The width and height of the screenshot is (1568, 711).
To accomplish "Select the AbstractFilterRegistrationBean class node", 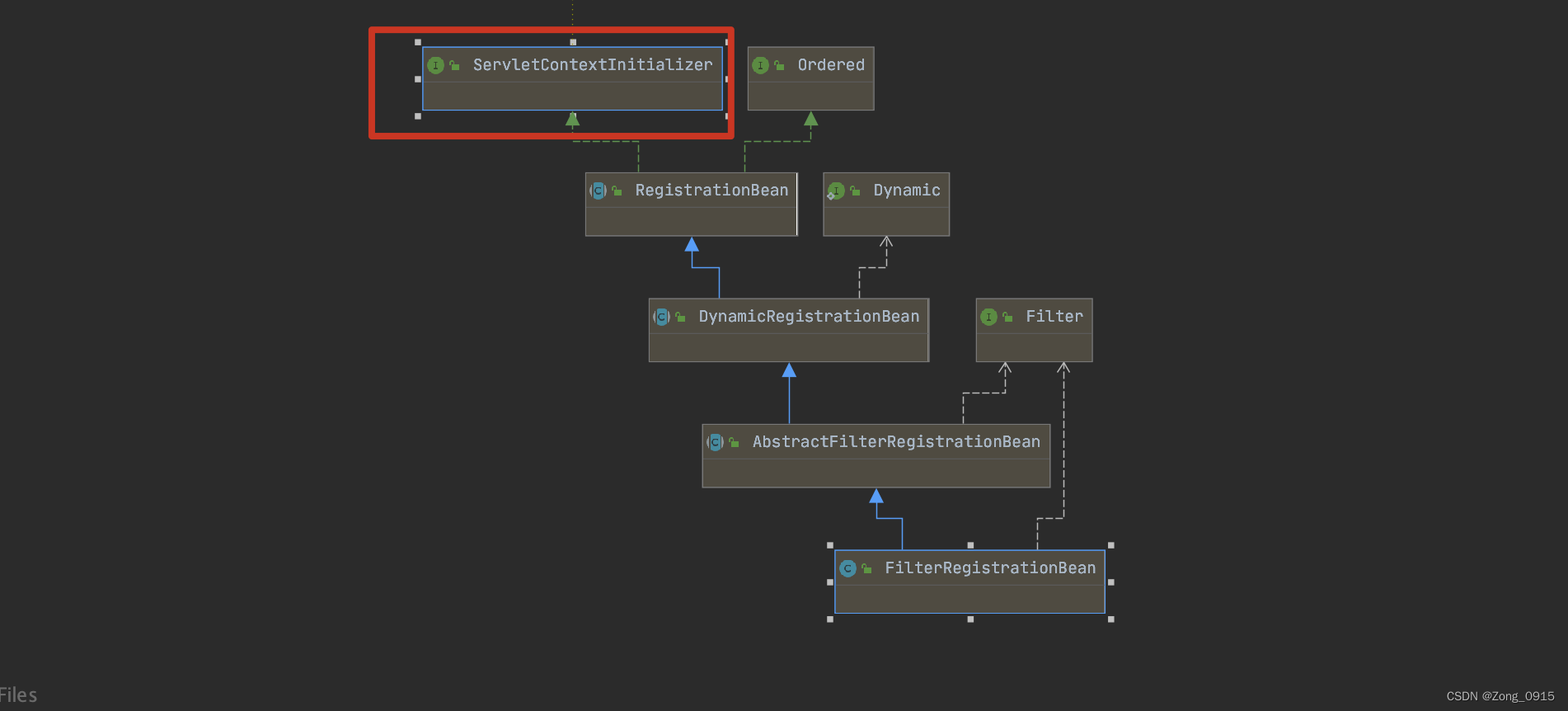I will (876, 455).
